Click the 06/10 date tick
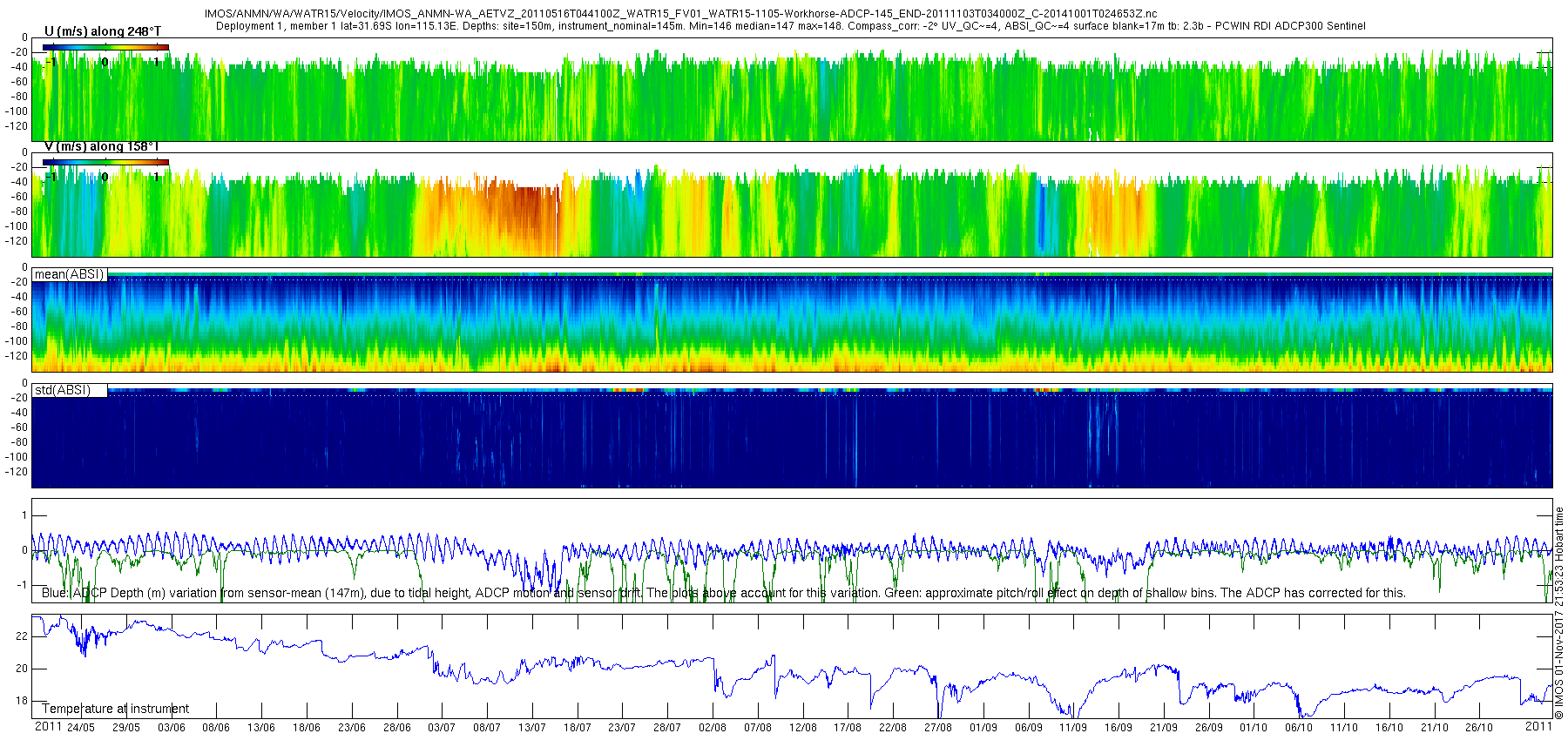The width and height of the screenshot is (1568, 740). tap(1299, 728)
